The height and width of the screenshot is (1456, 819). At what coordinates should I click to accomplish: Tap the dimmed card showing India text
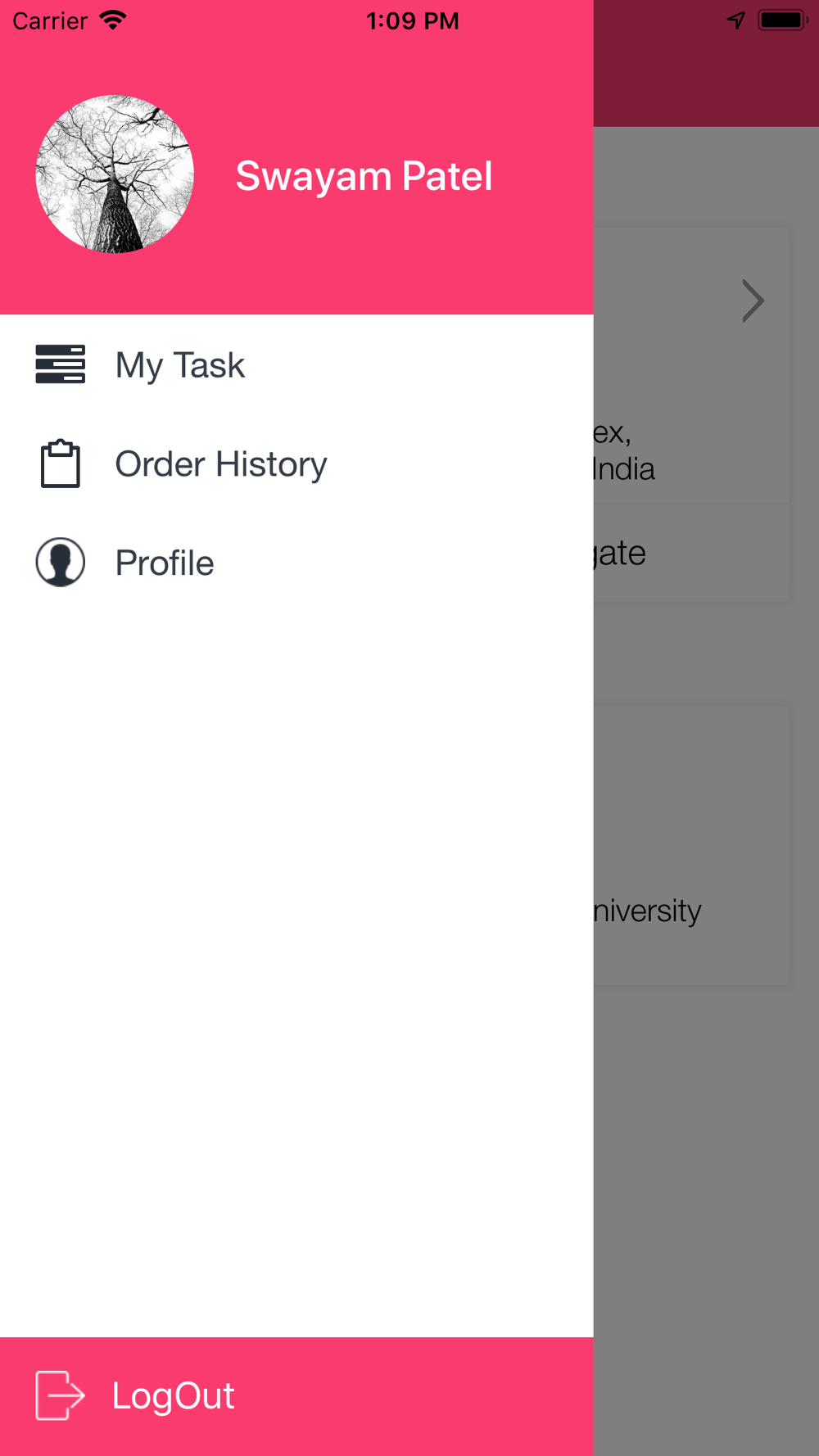pos(691,365)
